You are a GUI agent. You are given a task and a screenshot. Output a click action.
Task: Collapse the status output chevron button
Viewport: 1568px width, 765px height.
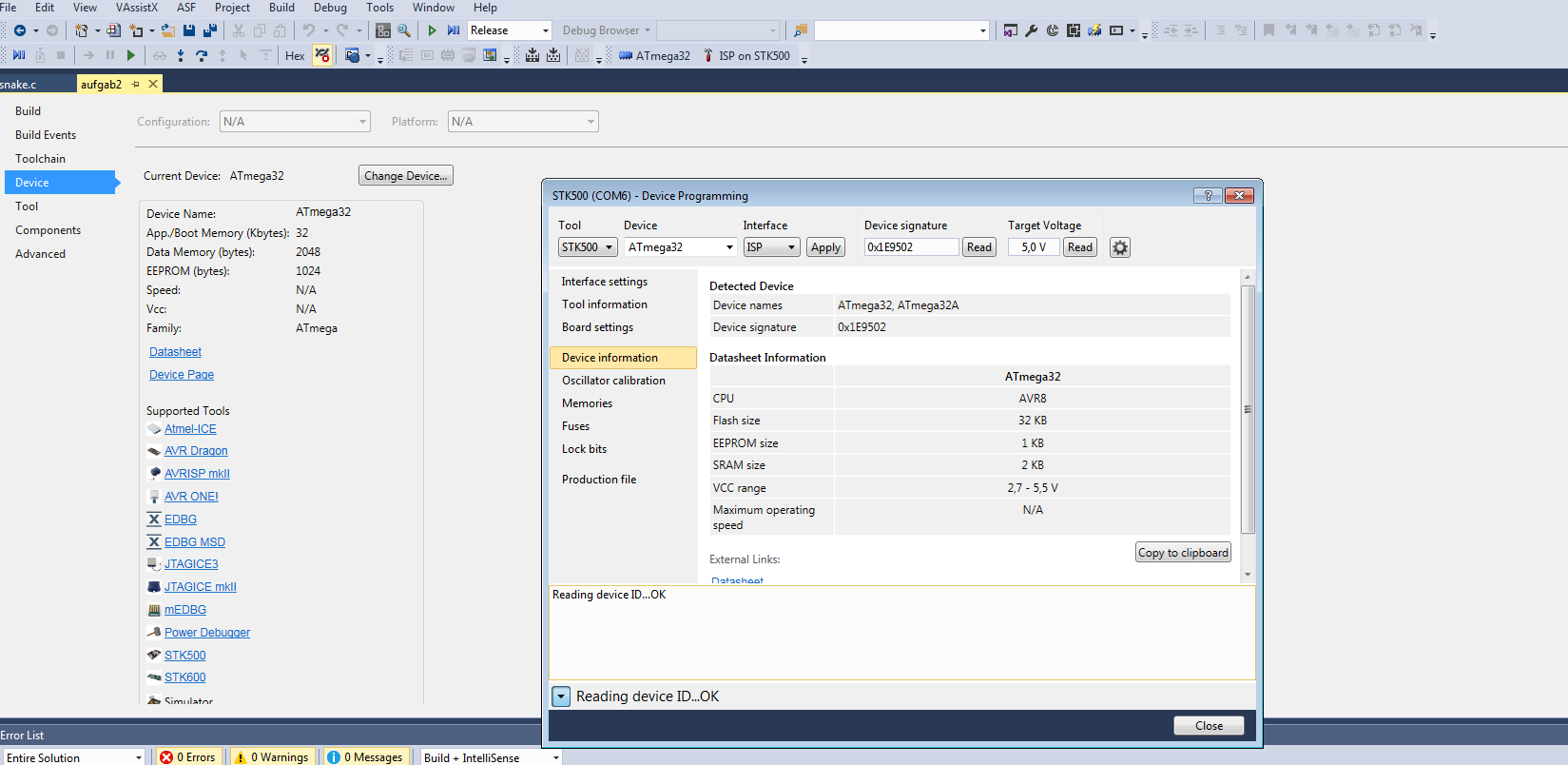click(x=561, y=696)
